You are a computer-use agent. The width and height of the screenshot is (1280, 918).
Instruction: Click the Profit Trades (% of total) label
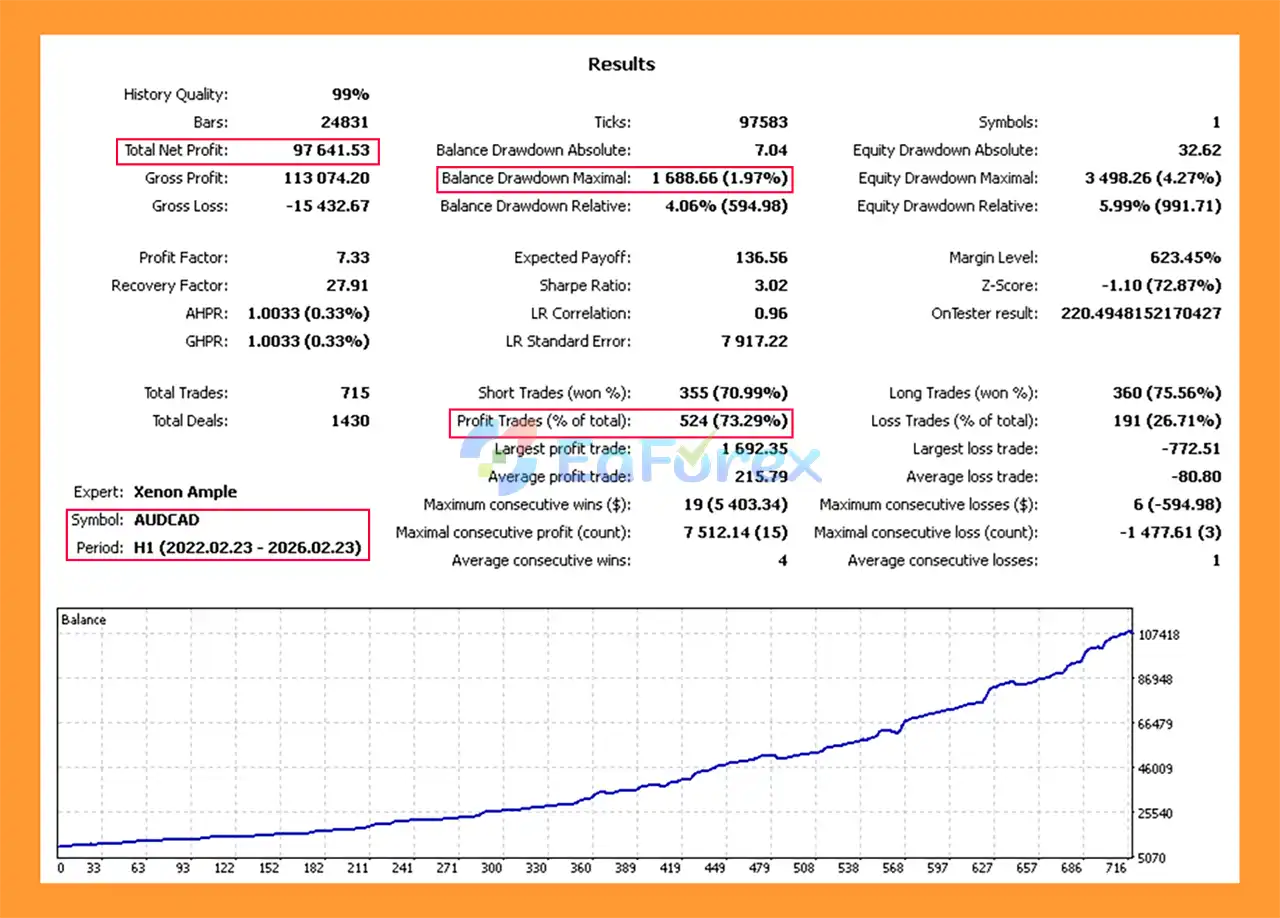coord(544,421)
